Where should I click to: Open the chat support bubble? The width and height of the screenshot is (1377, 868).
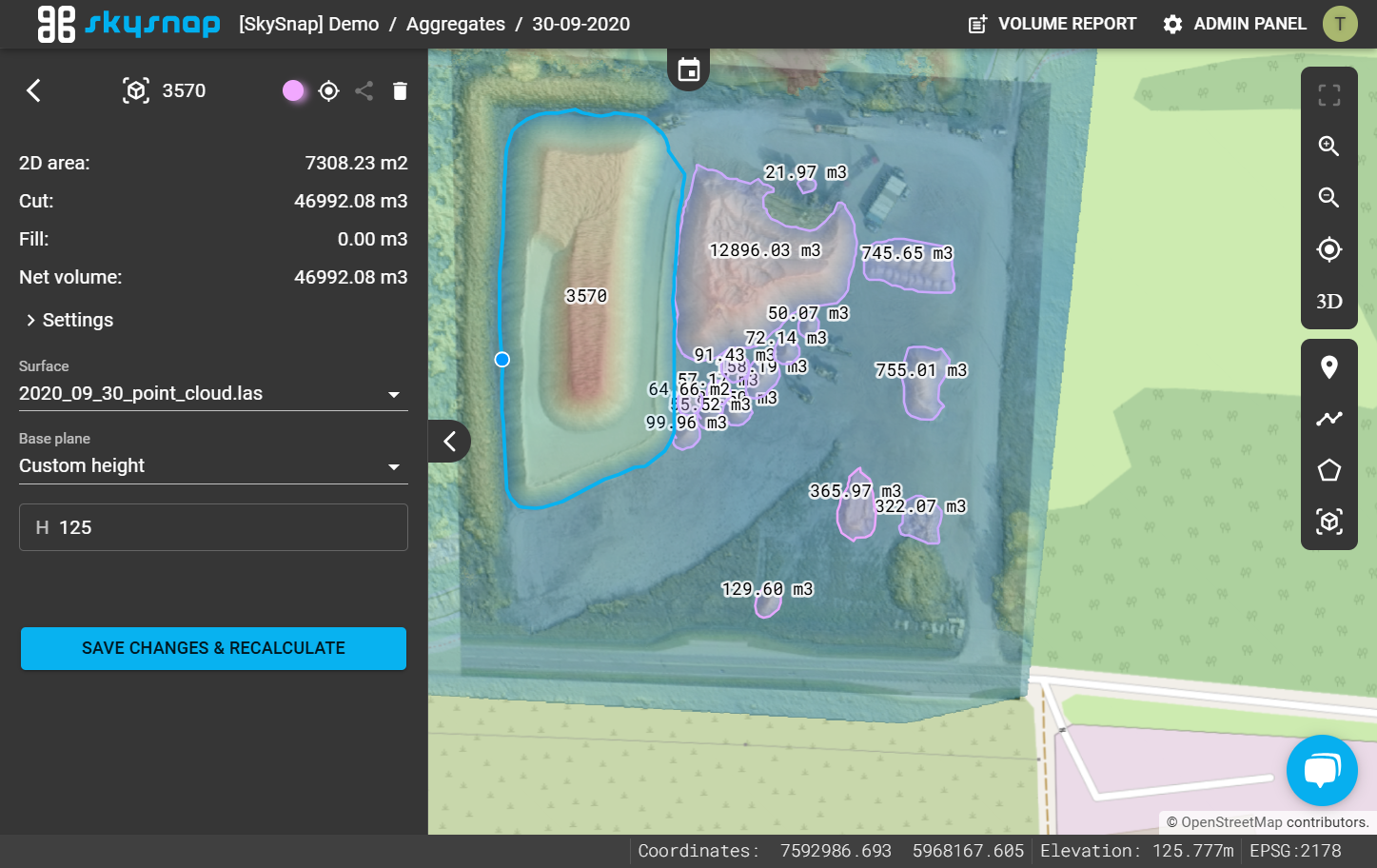click(1322, 770)
